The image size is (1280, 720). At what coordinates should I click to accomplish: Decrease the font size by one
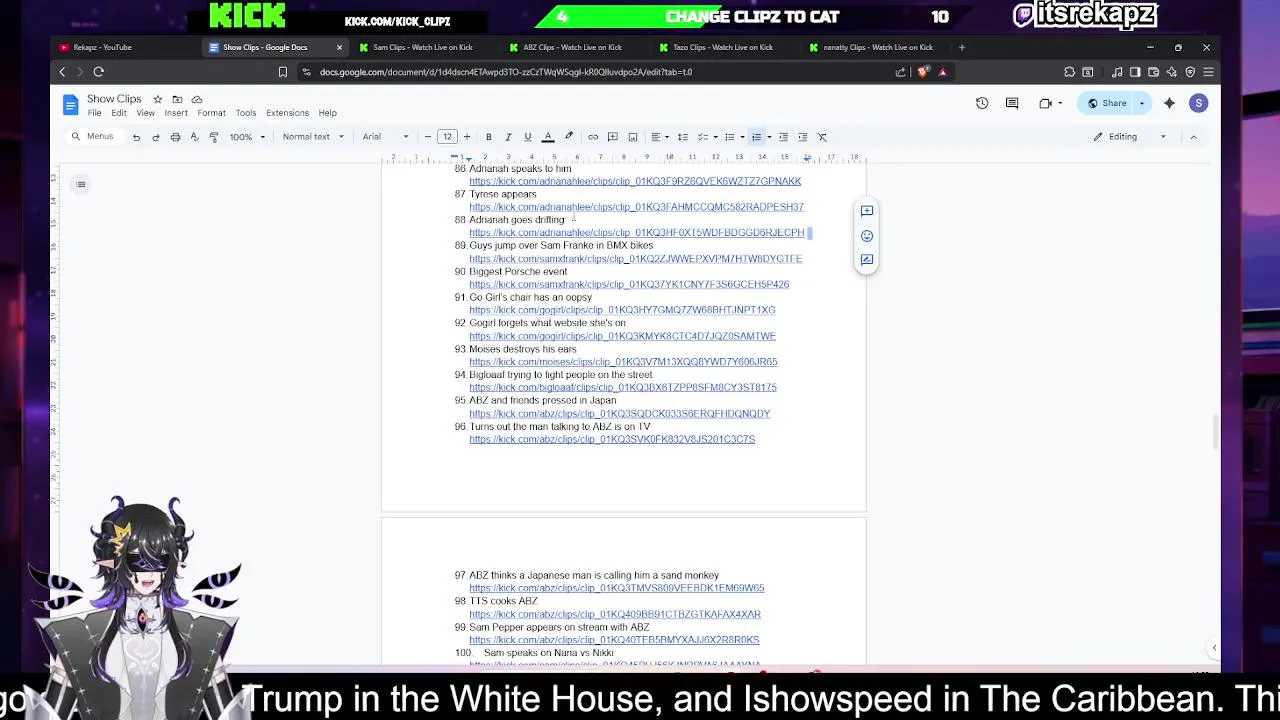click(428, 137)
